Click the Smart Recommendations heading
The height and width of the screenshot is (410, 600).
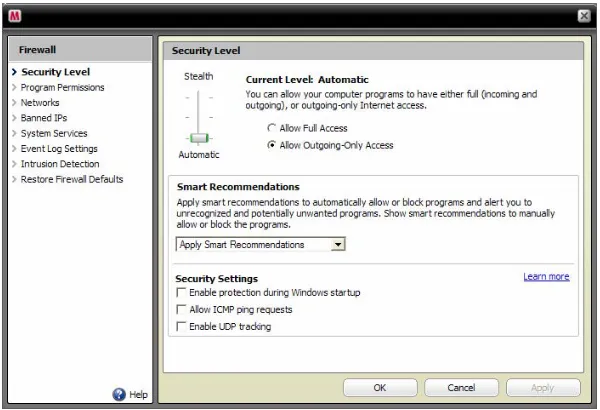click(238, 187)
